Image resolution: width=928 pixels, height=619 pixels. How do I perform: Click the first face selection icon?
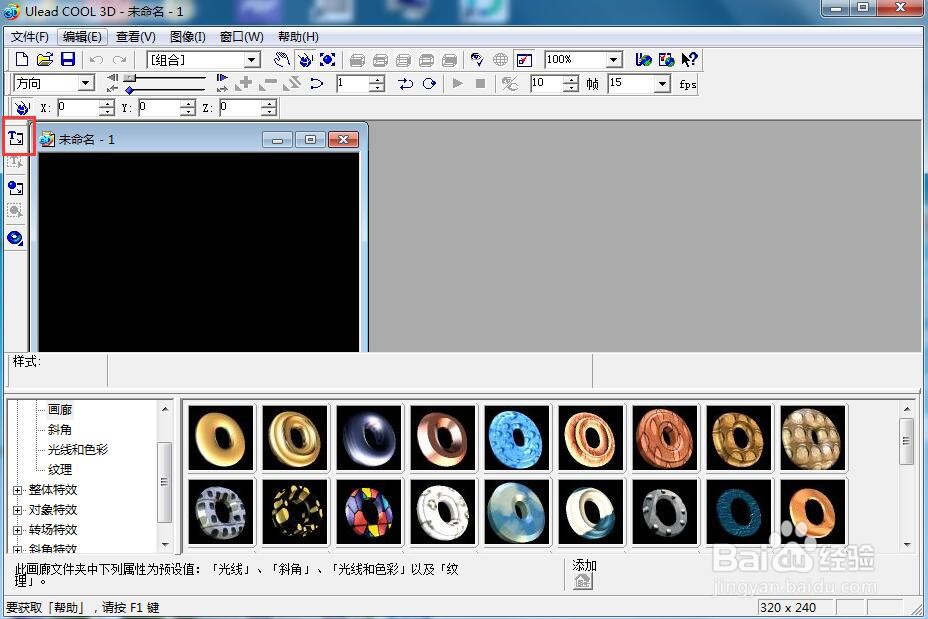(357, 60)
